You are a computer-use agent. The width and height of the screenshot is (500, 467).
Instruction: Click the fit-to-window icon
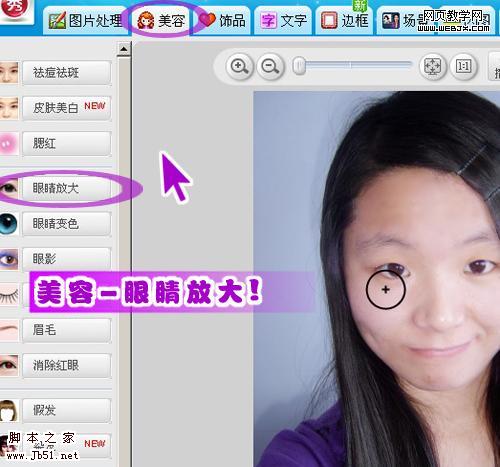coord(432,66)
